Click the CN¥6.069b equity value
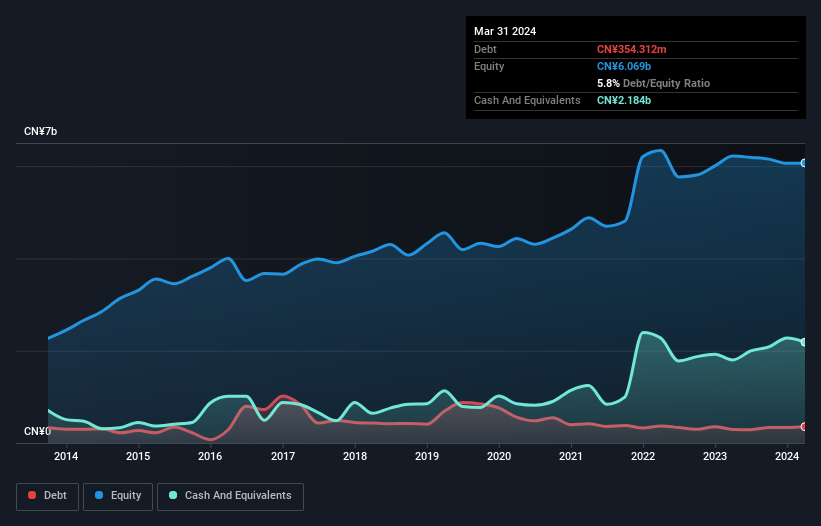This screenshot has height=526, width=821. tap(624, 66)
